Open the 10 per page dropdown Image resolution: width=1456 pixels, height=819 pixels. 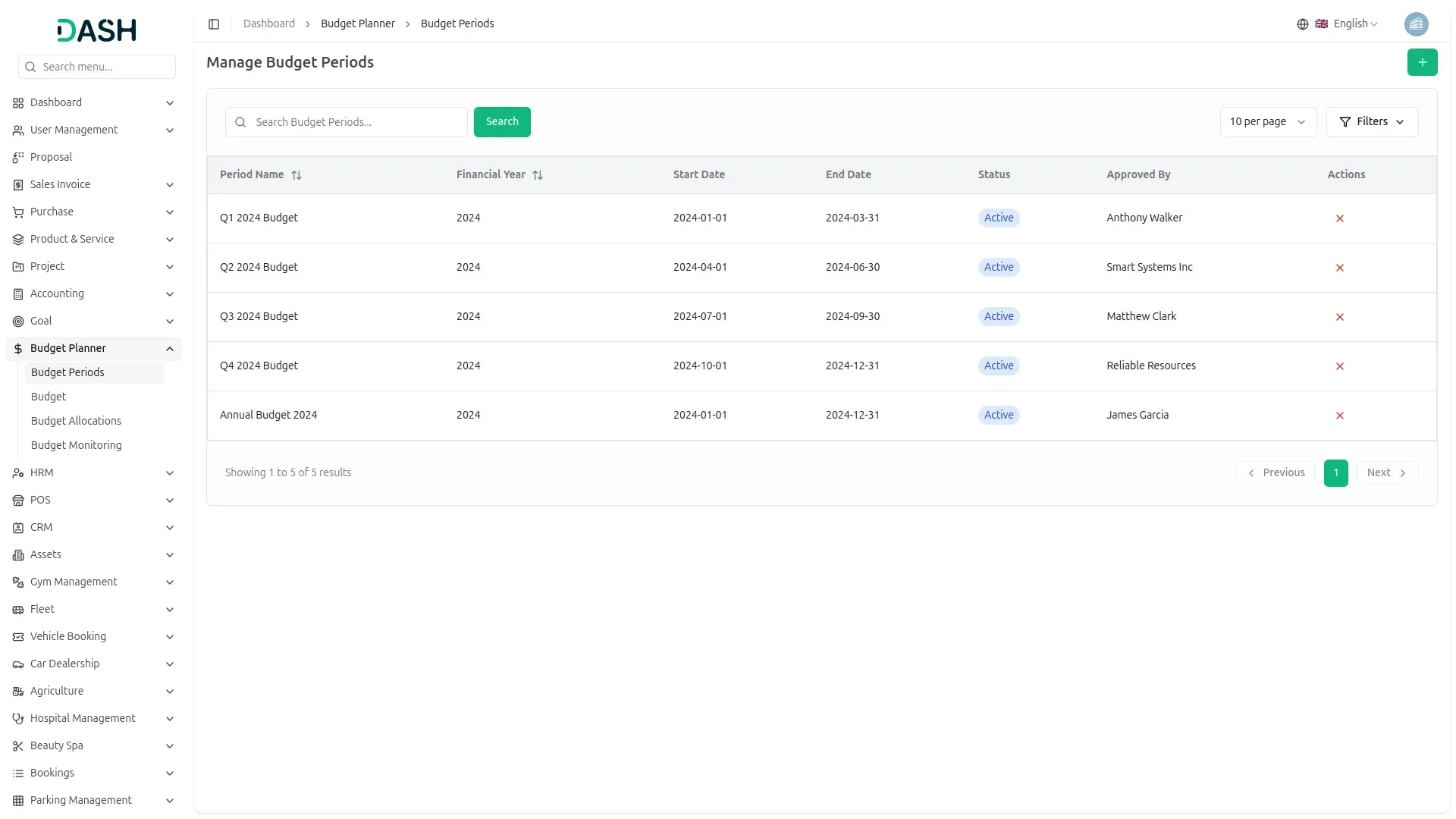tap(1267, 122)
